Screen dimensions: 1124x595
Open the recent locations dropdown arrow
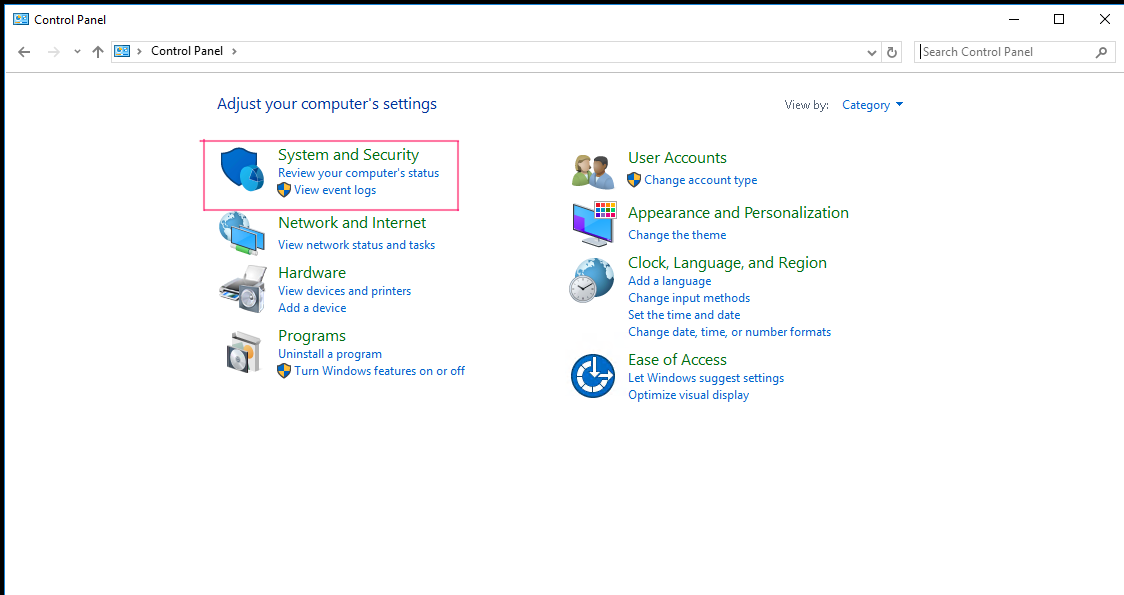(77, 52)
